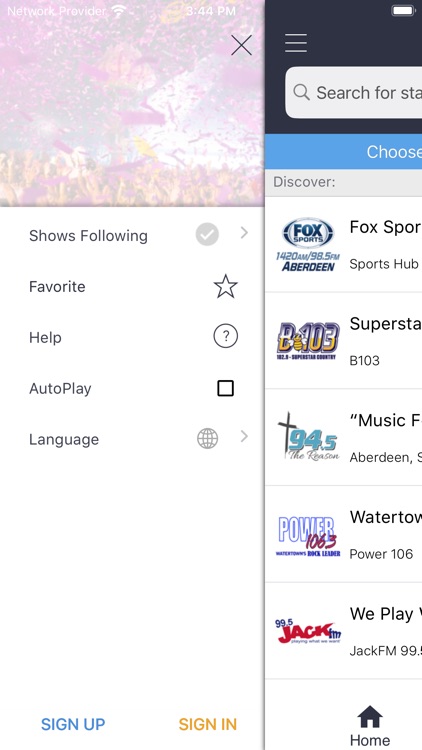The image size is (422, 750).
Task: Open the Fox Sports Aberdeen logo
Action: pyautogui.click(x=308, y=244)
